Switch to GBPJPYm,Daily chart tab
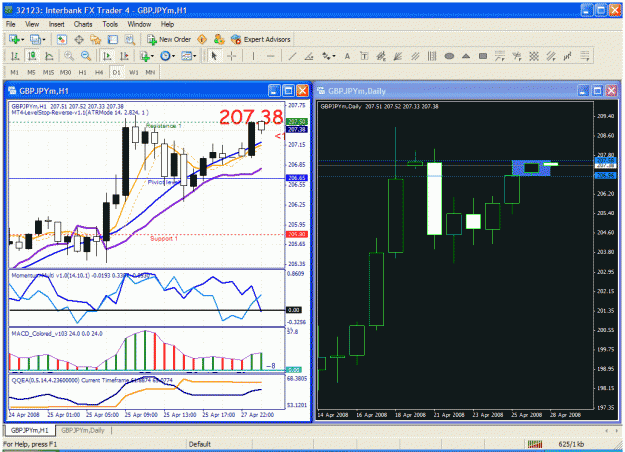This screenshot has width=625, height=452. pos(83,430)
